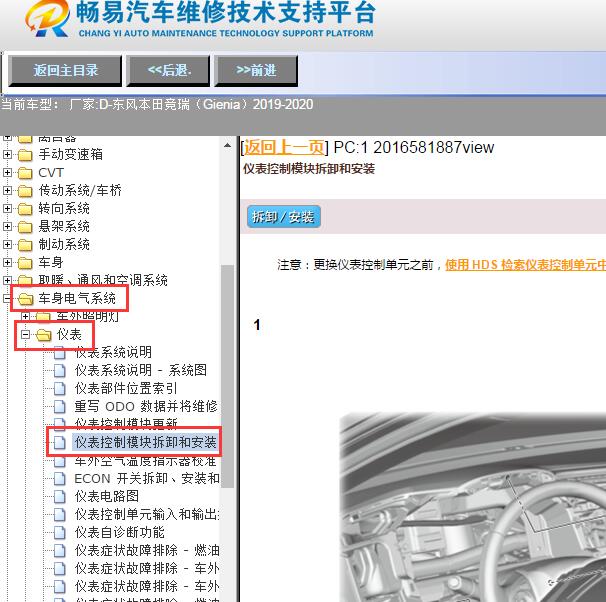Expand the 取暖、通风和空调系统 node
The height and width of the screenshot is (602, 606).
[7, 280]
